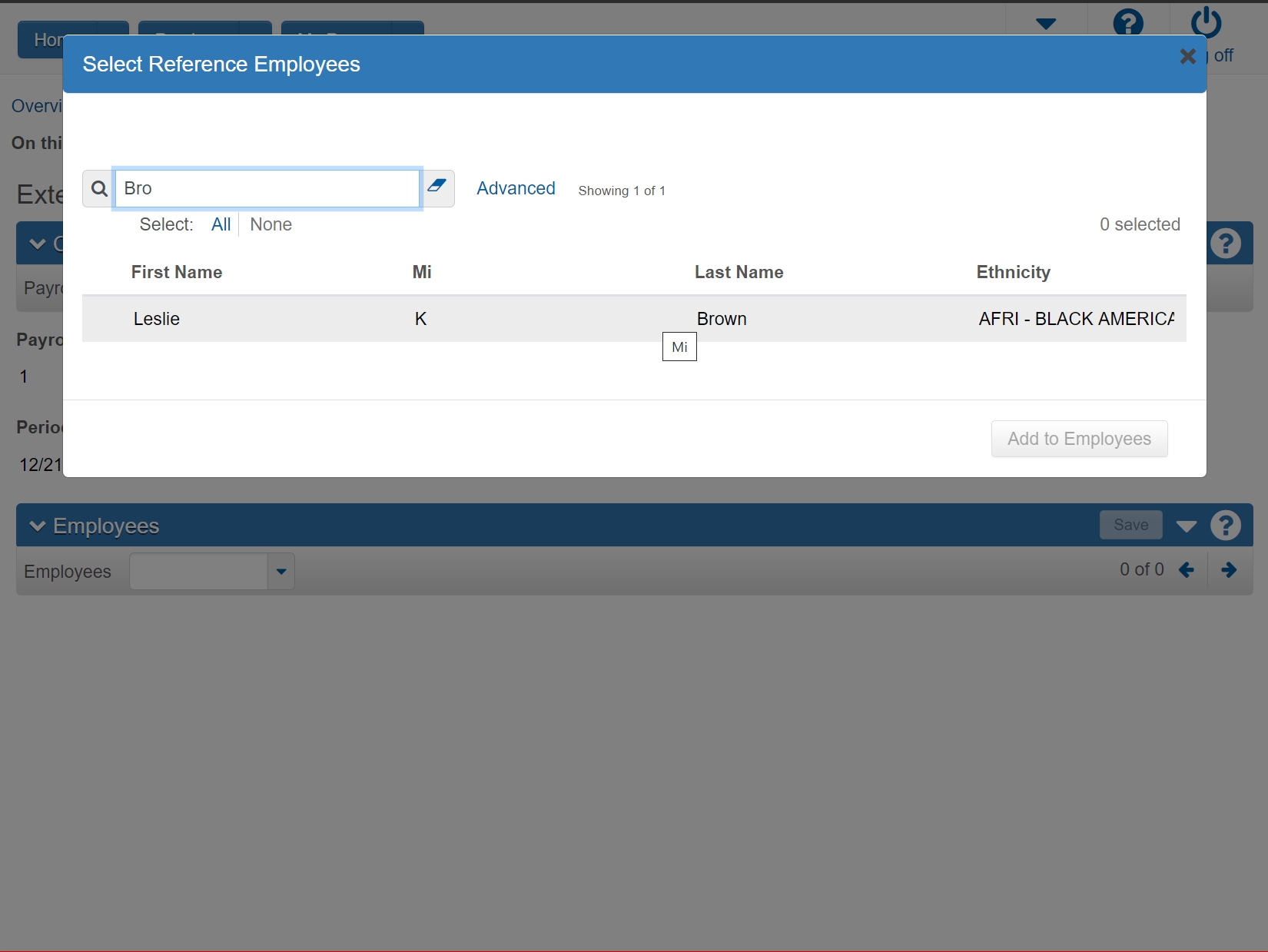Screen dimensions: 1268x952
Task: Select the Leslie row first name cell
Action: pos(157,319)
